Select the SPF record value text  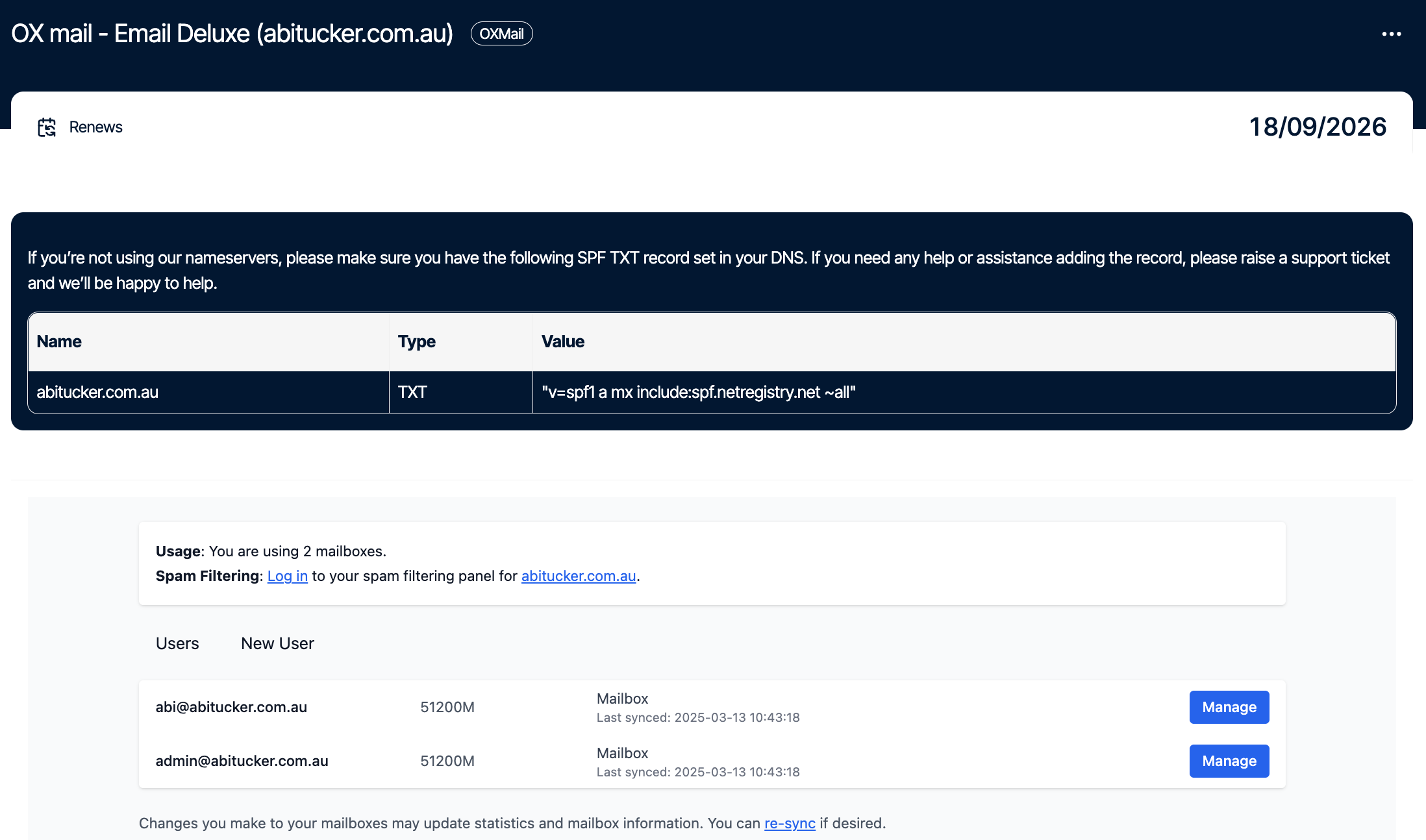[x=698, y=392]
